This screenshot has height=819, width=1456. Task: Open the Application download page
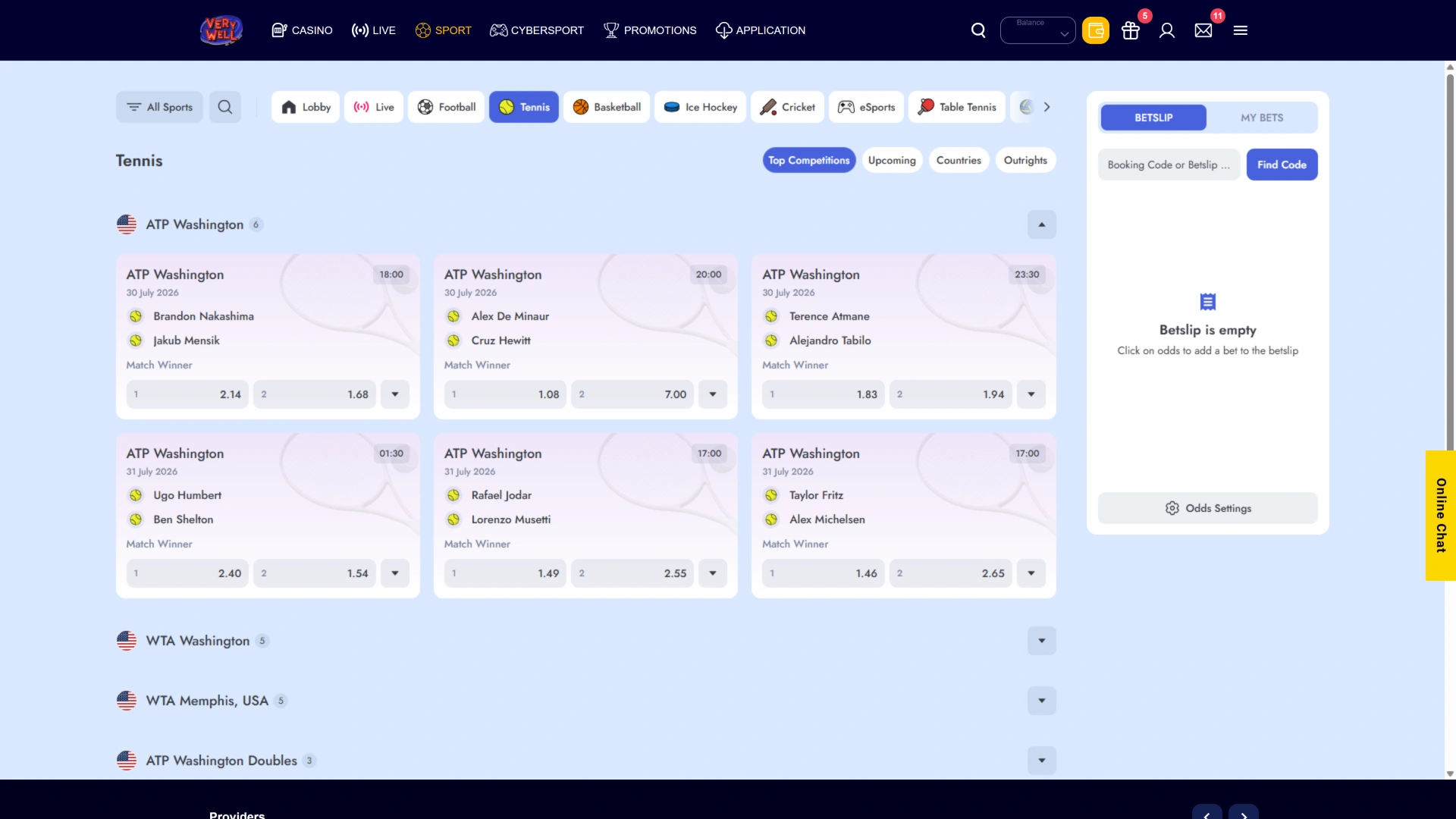pos(761,30)
